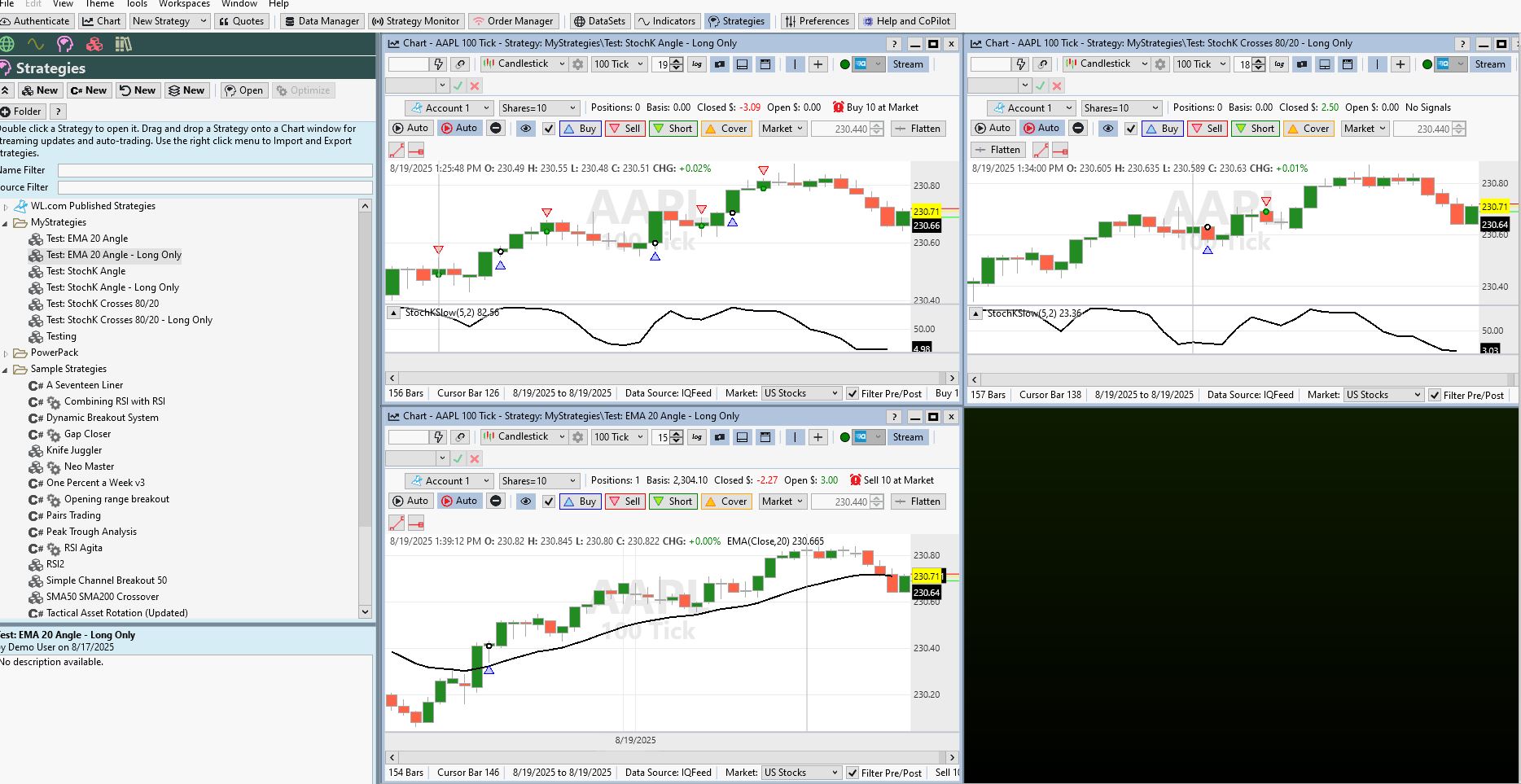This screenshot has height=784, width=1521.
Task: Expand the PowerPack folder in strategy tree
Action: [7, 353]
